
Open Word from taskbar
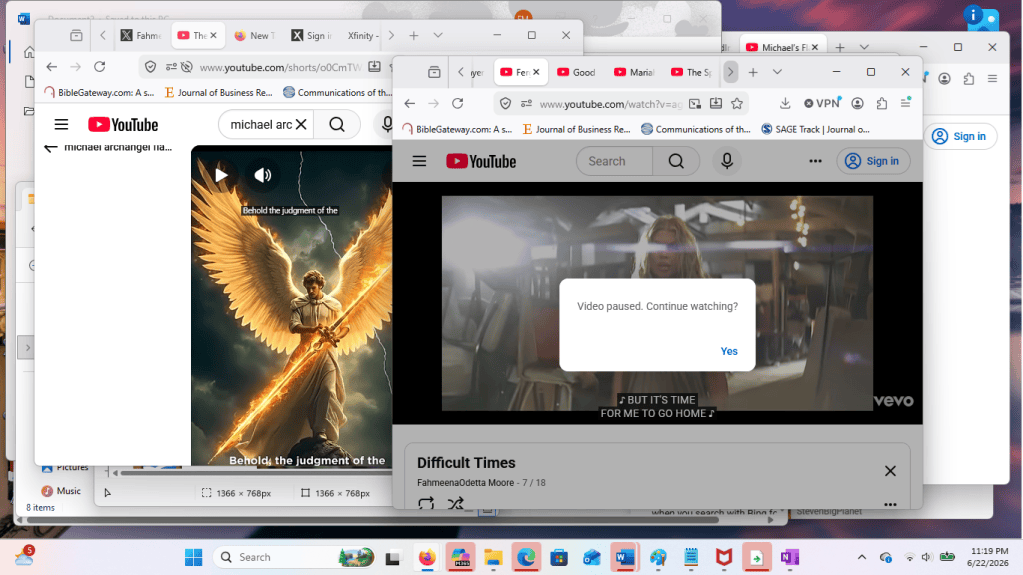[624, 557]
